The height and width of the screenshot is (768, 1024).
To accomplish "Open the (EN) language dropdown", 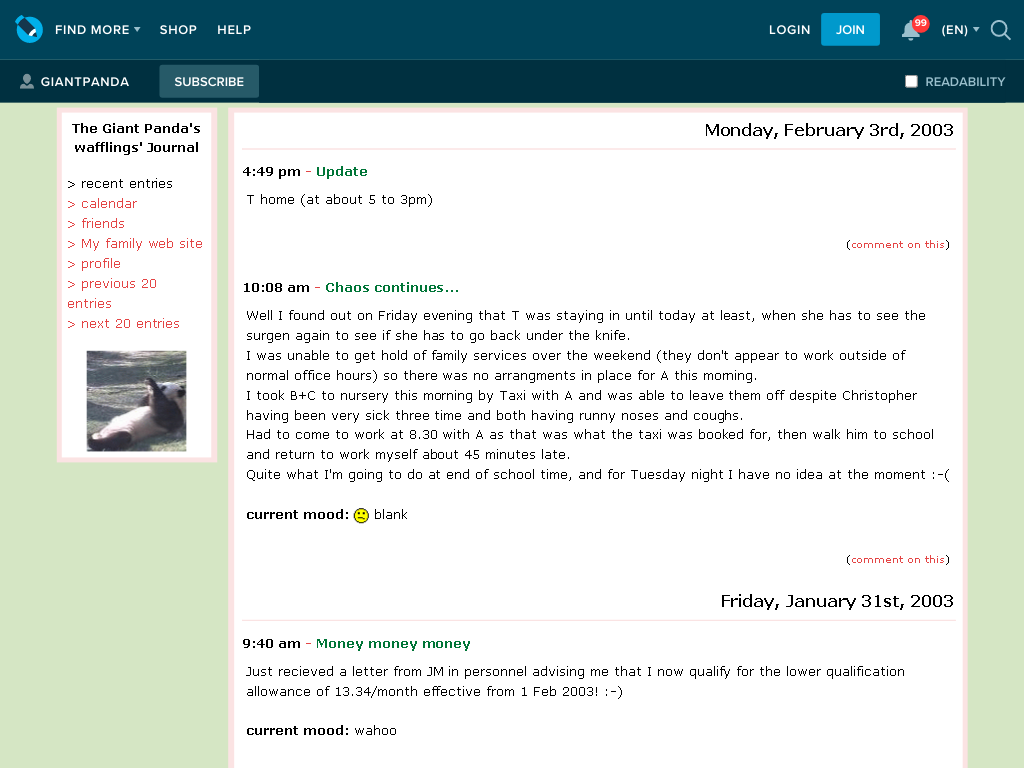I will click(960, 29).
